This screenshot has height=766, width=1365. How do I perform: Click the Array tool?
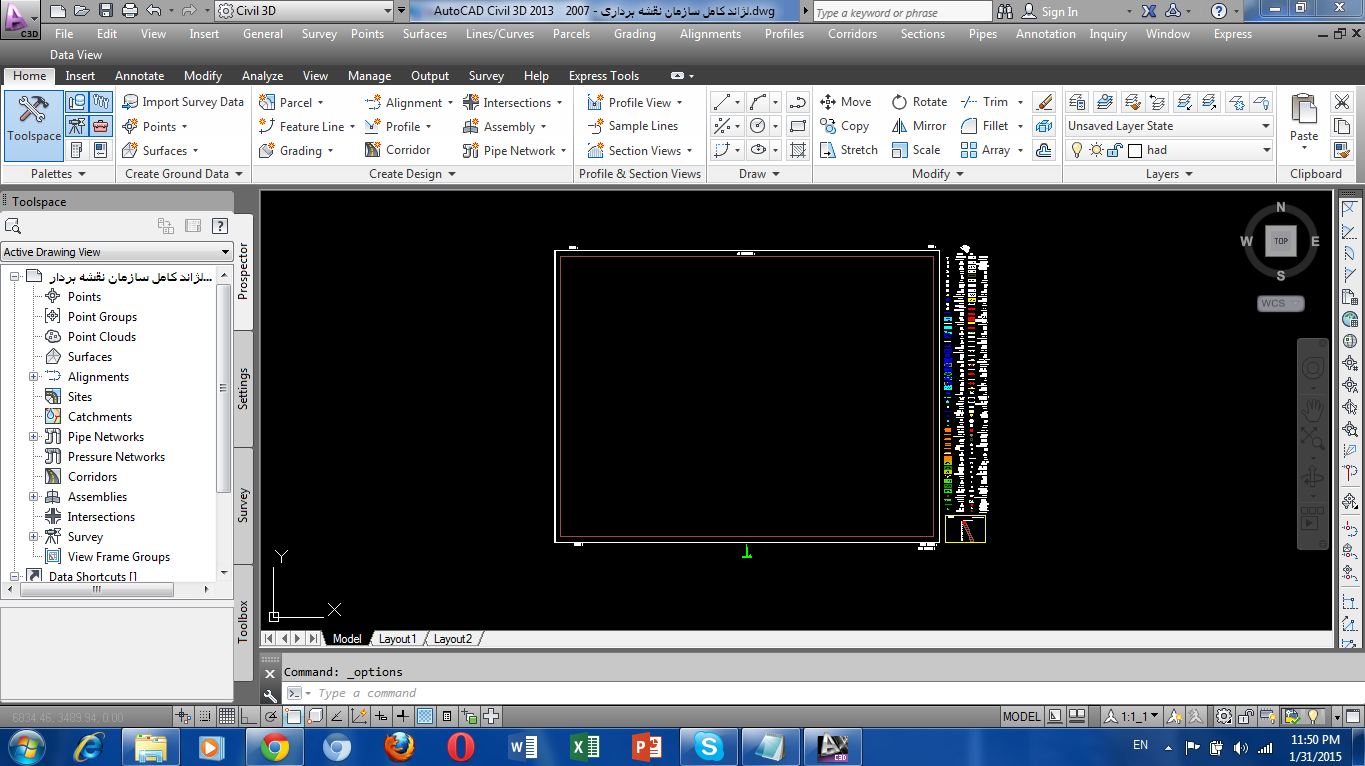985,150
